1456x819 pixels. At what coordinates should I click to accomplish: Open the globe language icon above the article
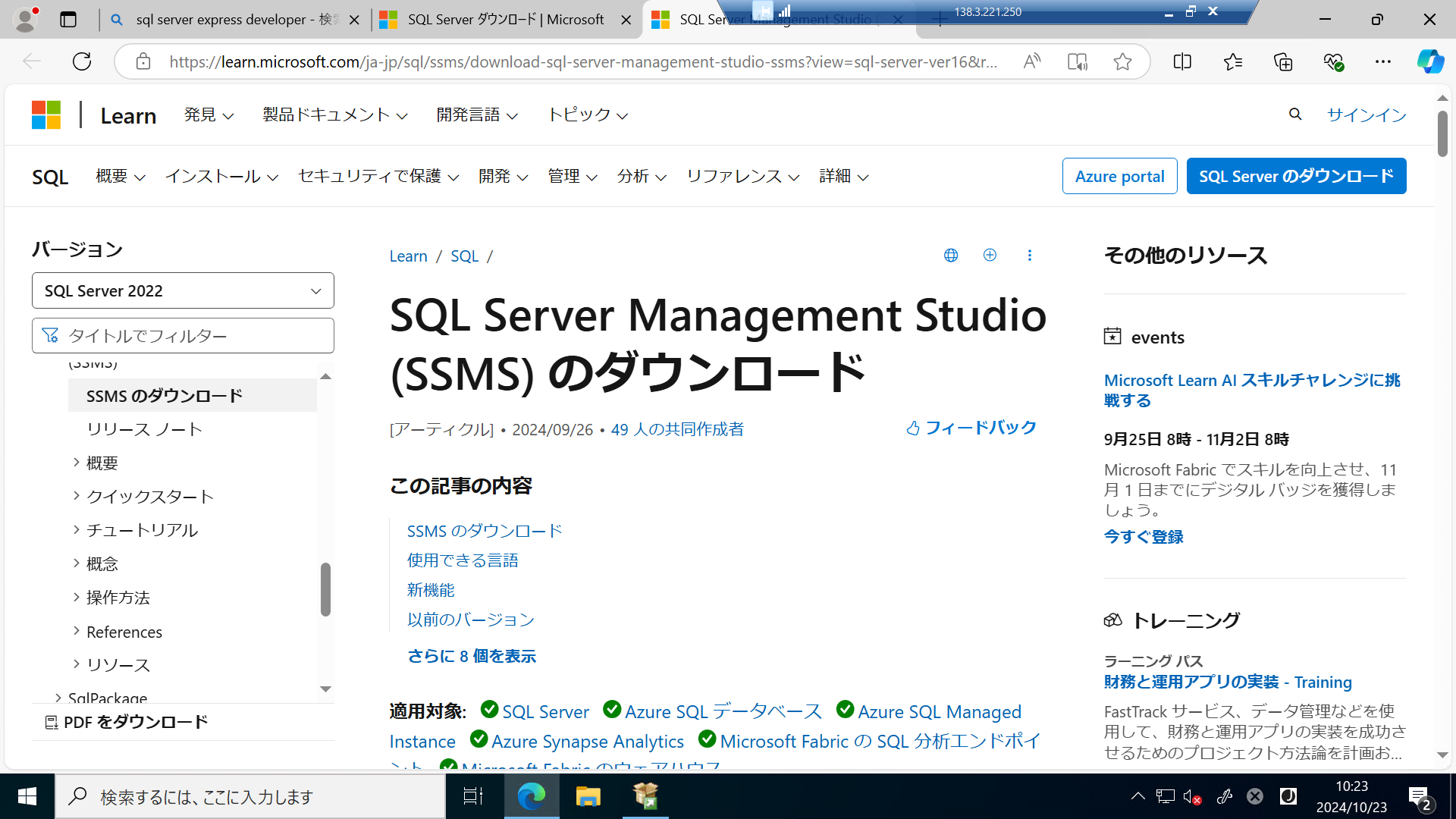(950, 255)
